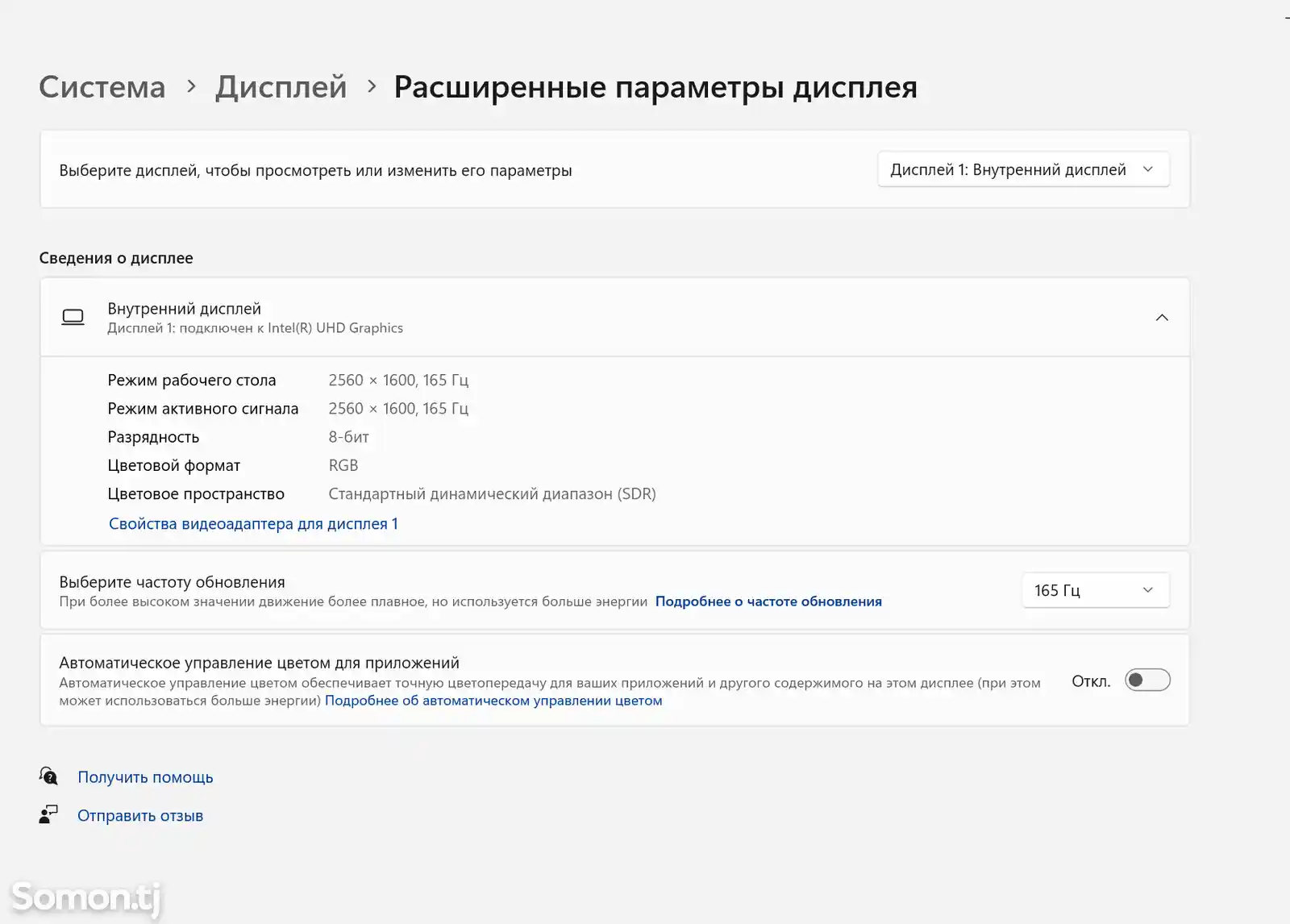
Task: Click the Цветовой формат label
Action: [x=174, y=465]
